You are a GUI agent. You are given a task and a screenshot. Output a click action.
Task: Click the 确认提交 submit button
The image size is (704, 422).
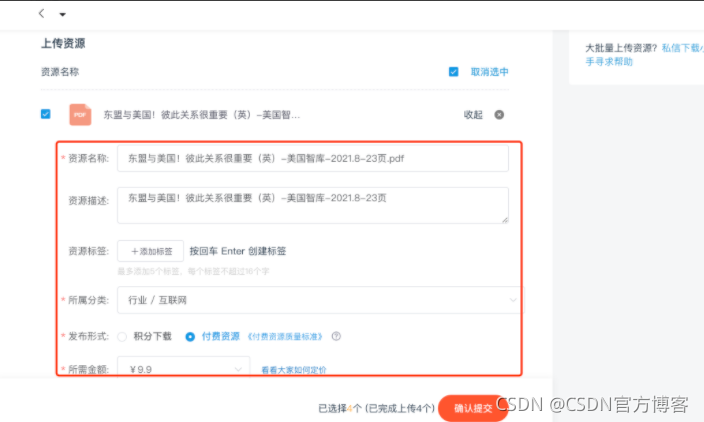click(x=472, y=408)
